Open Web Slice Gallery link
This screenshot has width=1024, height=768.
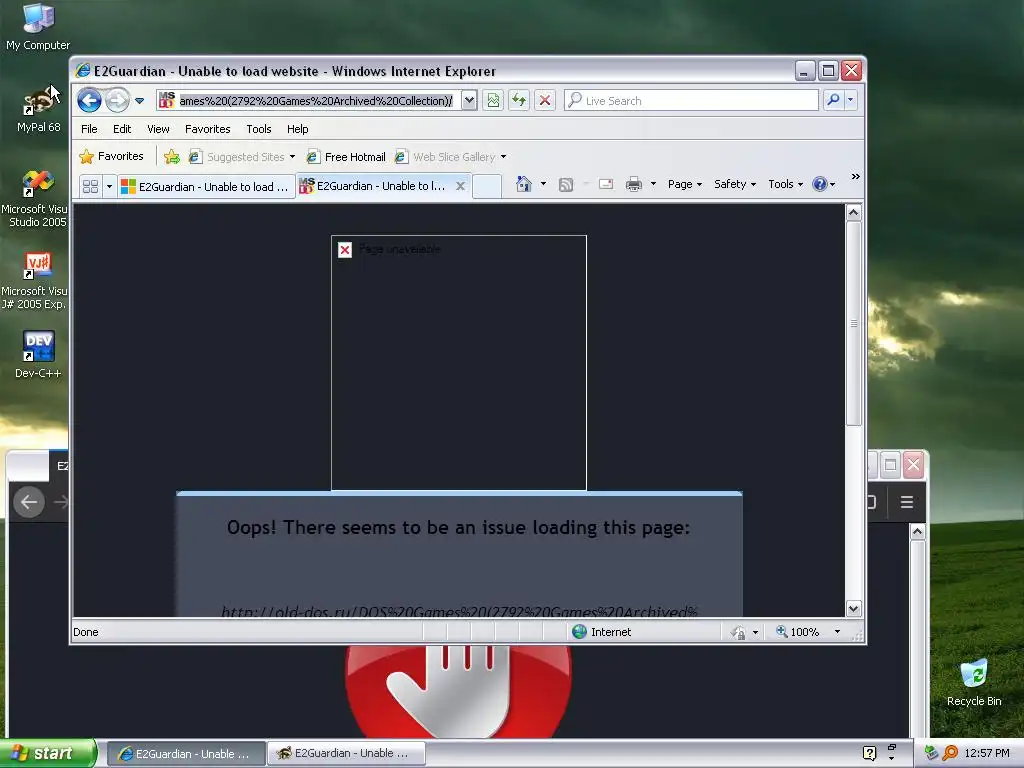445,157
